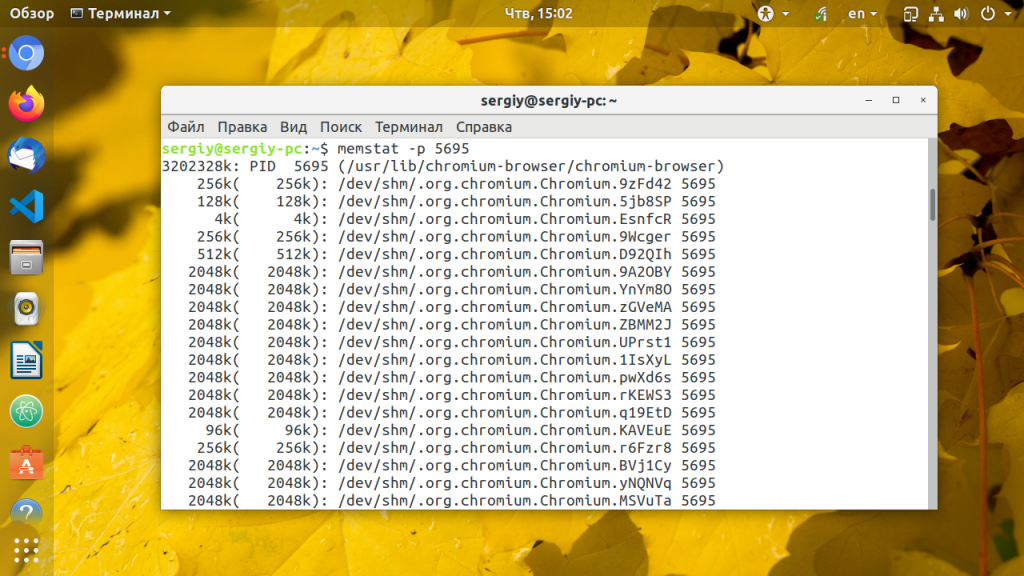Launch Firefox from the dock
1024x576 pixels.
click(26, 104)
